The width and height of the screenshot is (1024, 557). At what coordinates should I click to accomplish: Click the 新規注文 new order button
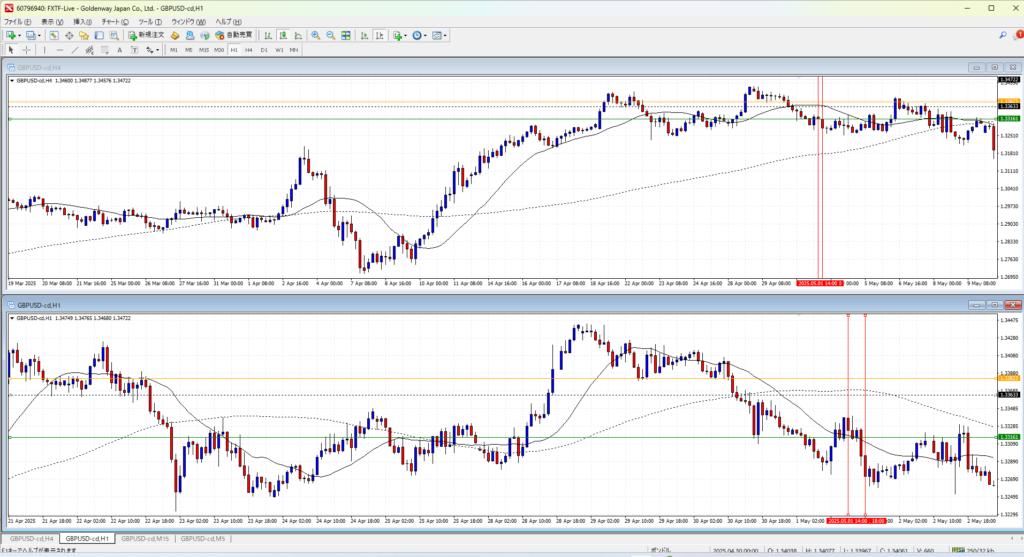[x=147, y=35]
